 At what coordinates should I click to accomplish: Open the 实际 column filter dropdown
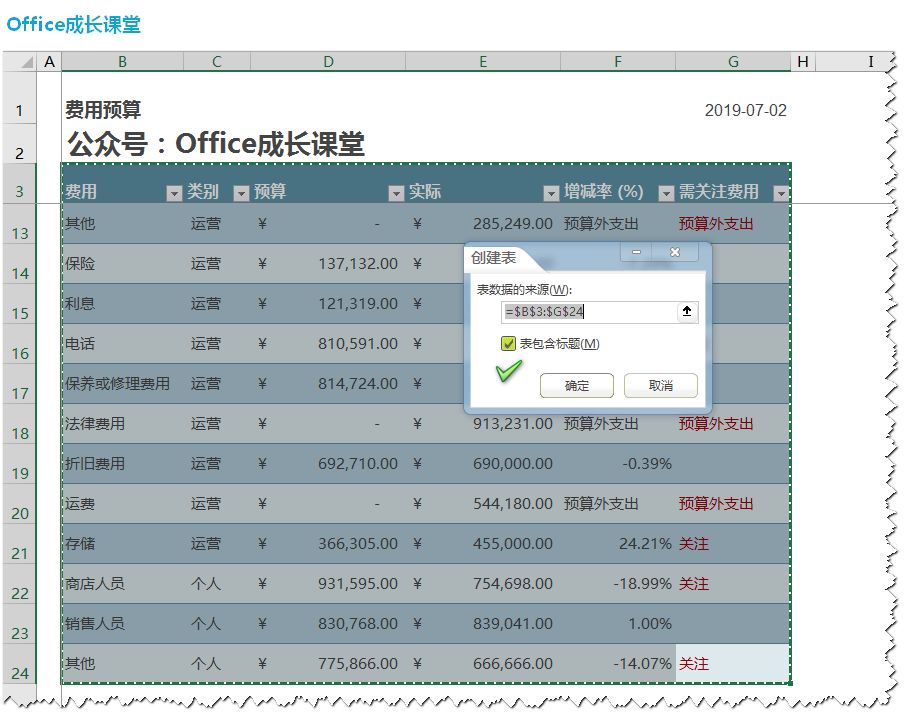click(551, 193)
